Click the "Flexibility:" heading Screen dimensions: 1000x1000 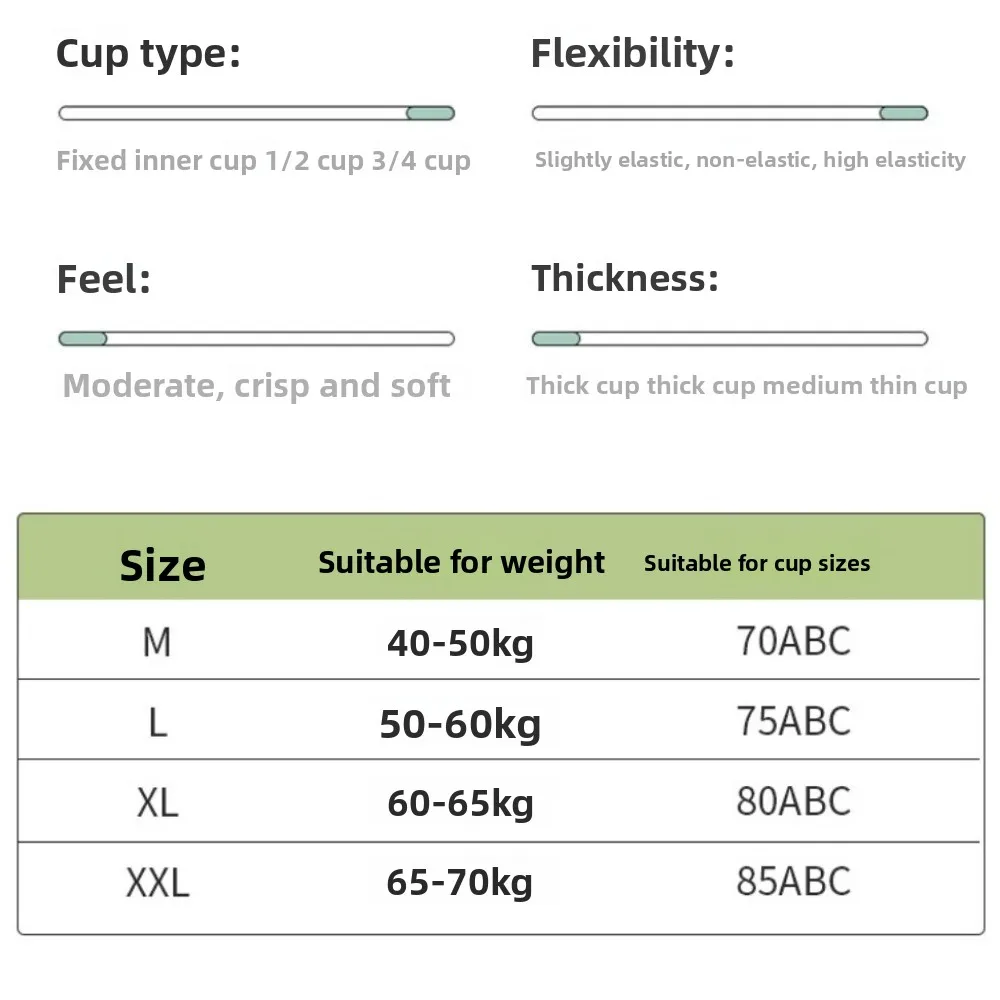[633, 54]
